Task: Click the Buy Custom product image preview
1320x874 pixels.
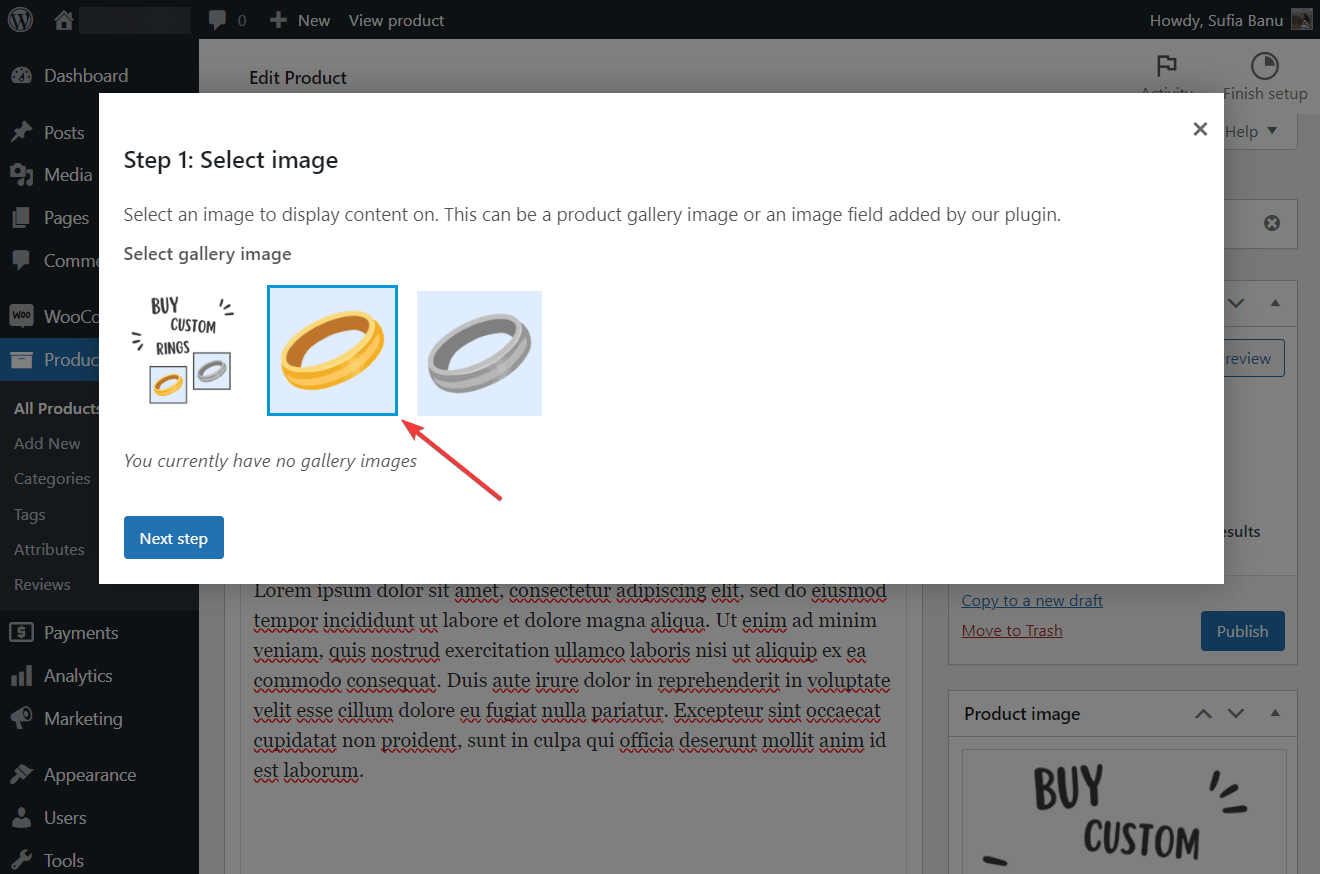Action: [x=1124, y=811]
